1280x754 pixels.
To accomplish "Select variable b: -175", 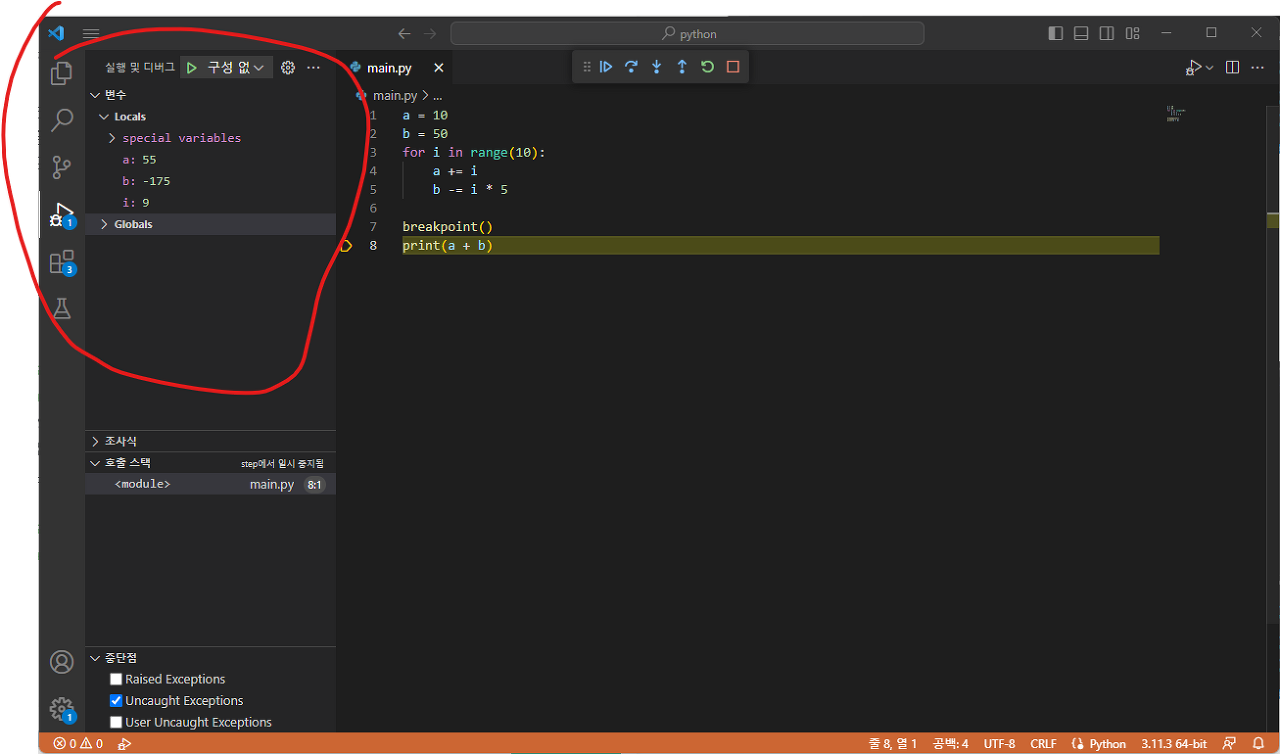I will [x=211, y=181].
